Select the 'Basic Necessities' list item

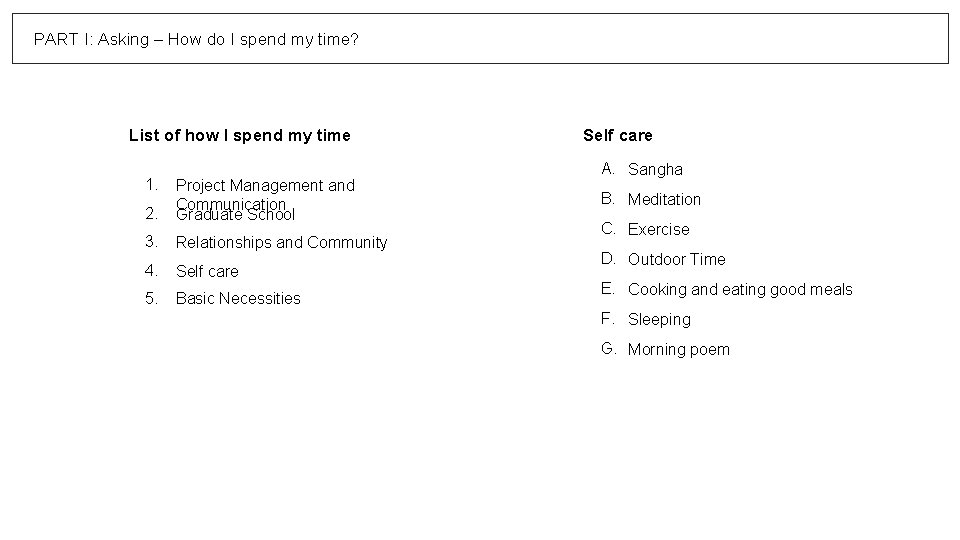click(238, 298)
